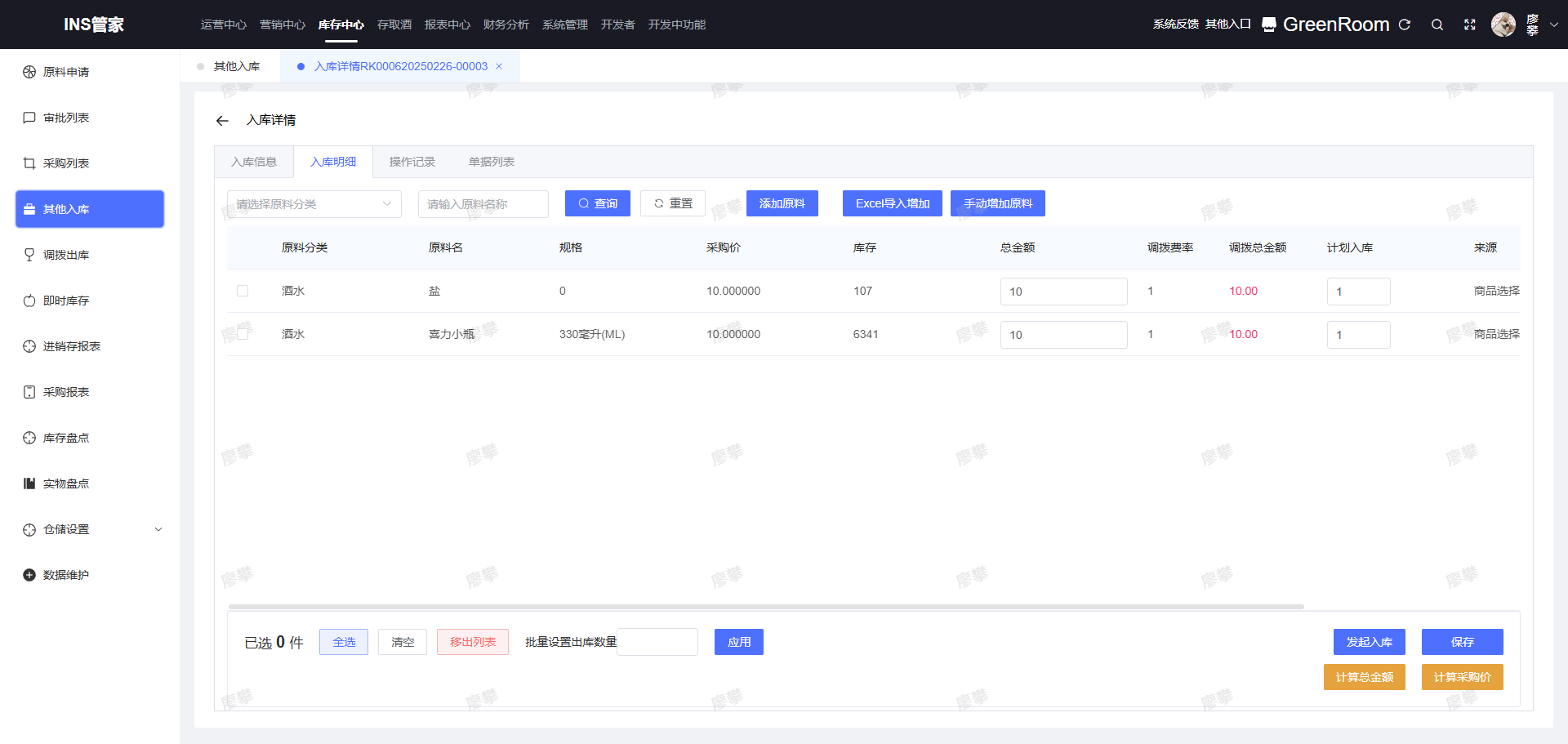Click the 采购列表 crop icon

[x=29, y=163]
